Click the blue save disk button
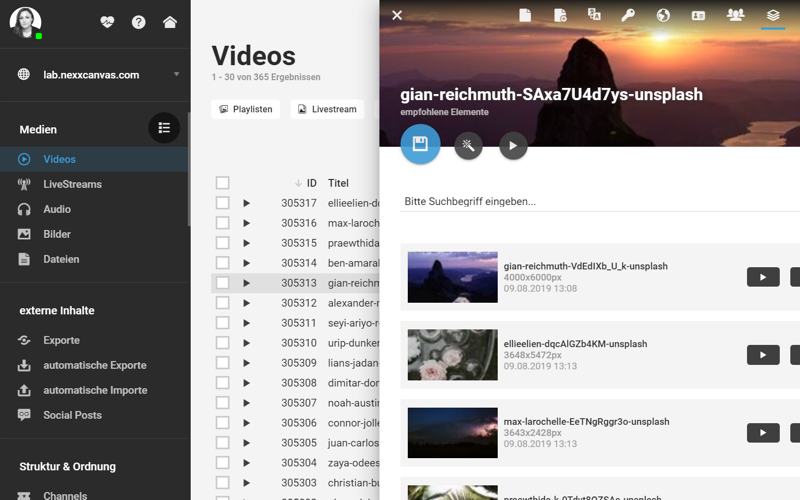The width and height of the screenshot is (800, 500). click(x=420, y=144)
